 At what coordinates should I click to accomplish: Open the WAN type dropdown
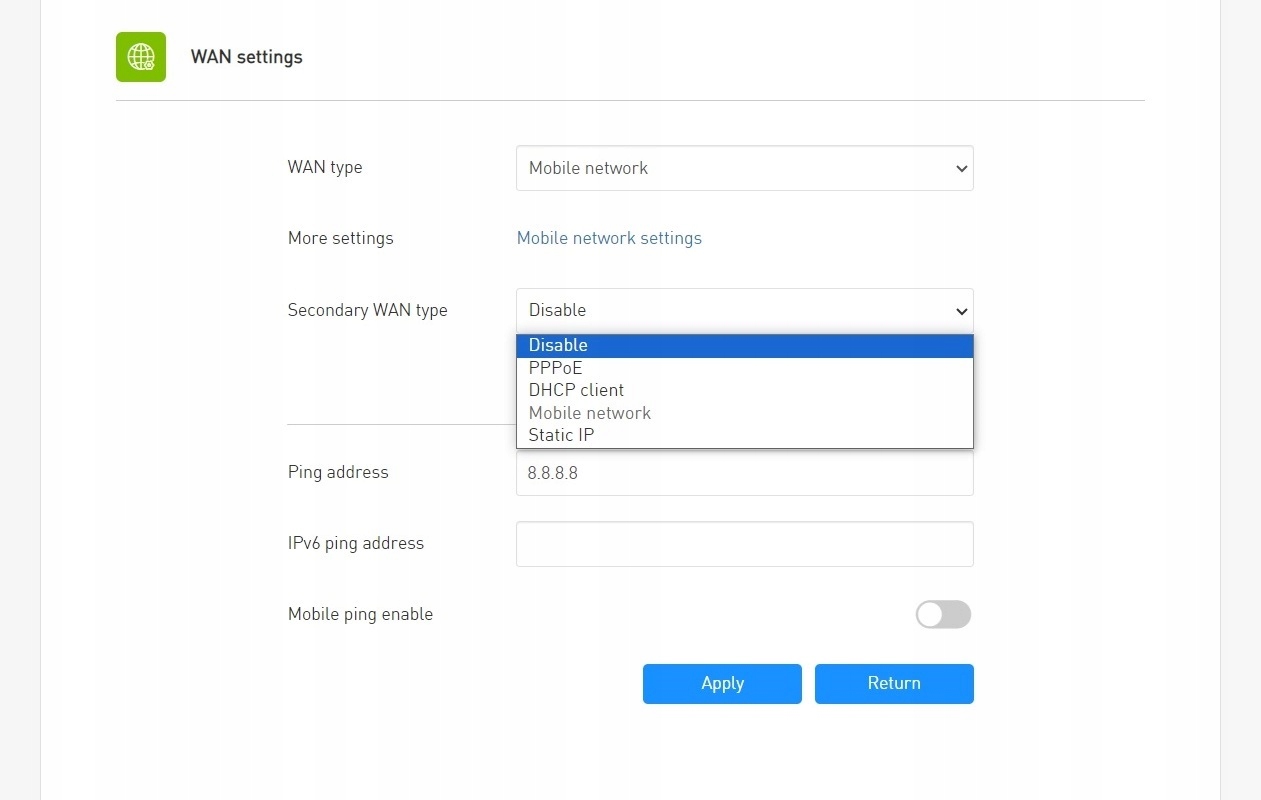coord(744,168)
